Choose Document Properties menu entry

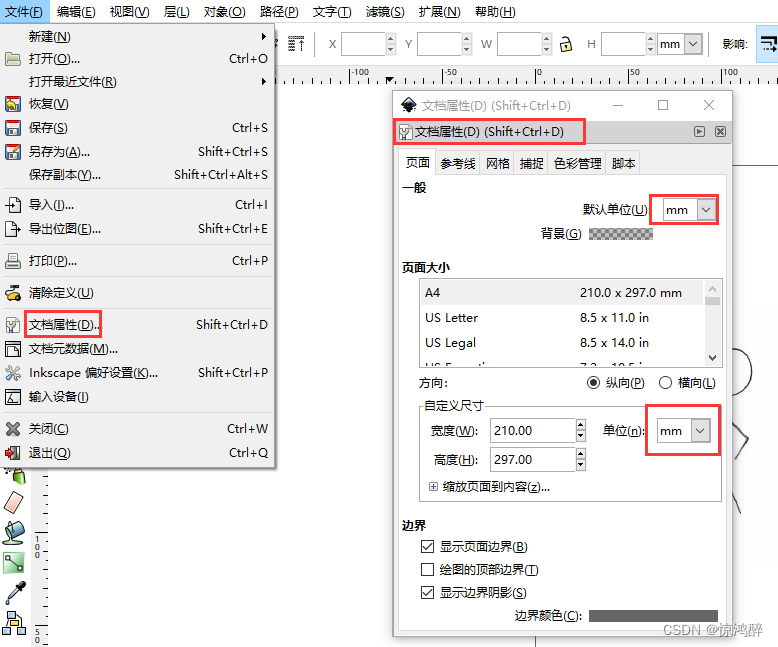[137, 325]
